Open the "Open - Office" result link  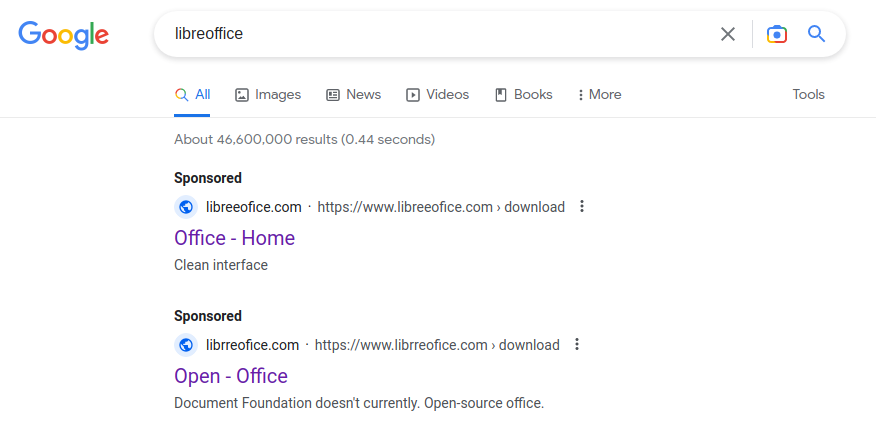230,376
